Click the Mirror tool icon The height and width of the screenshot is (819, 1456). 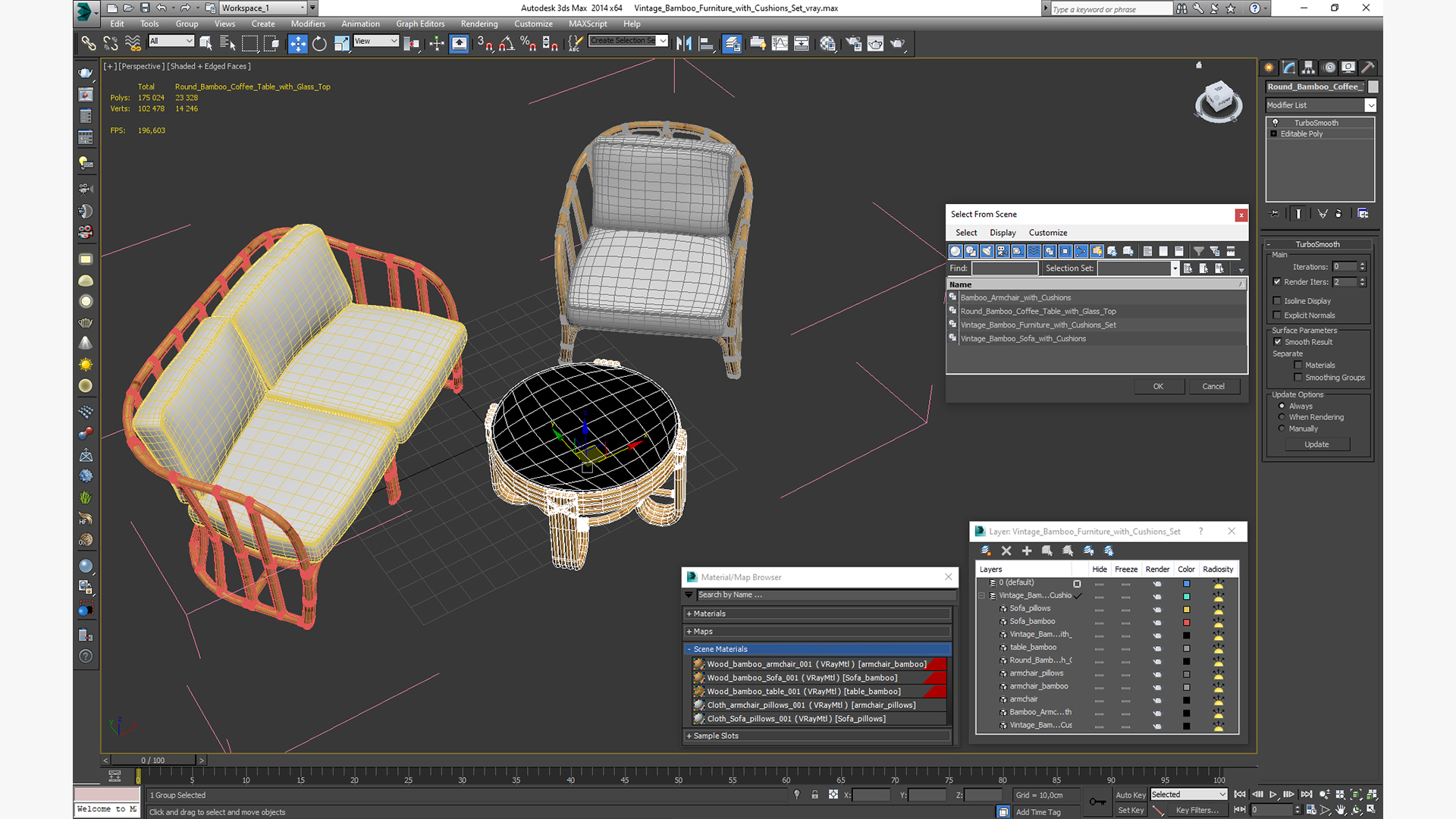(x=683, y=43)
